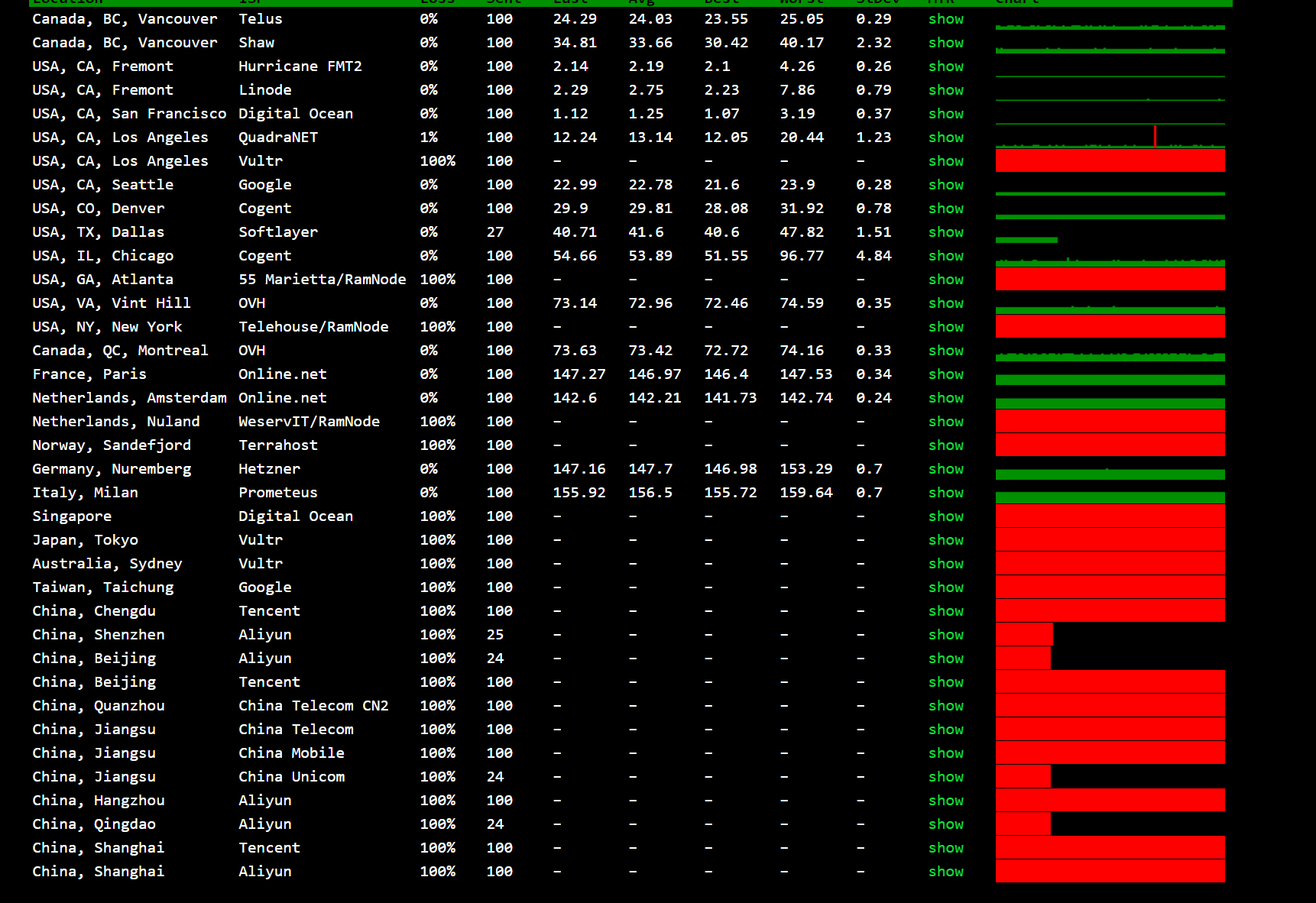Open show link for Taiwan, Taichung row
This screenshot has height=903, width=1316.
tap(945, 587)
